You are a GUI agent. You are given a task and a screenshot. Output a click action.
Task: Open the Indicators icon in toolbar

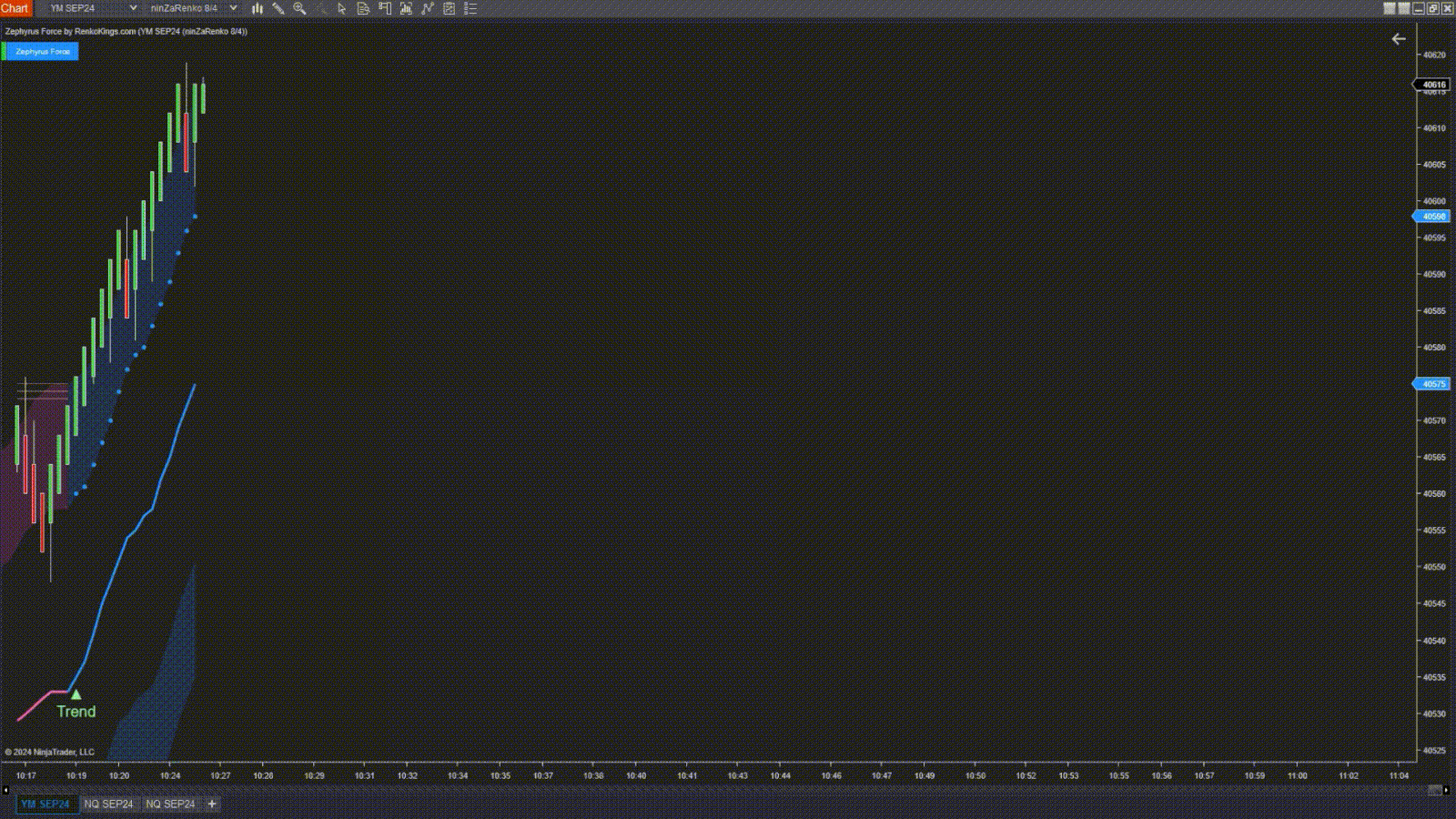[406, 8]
